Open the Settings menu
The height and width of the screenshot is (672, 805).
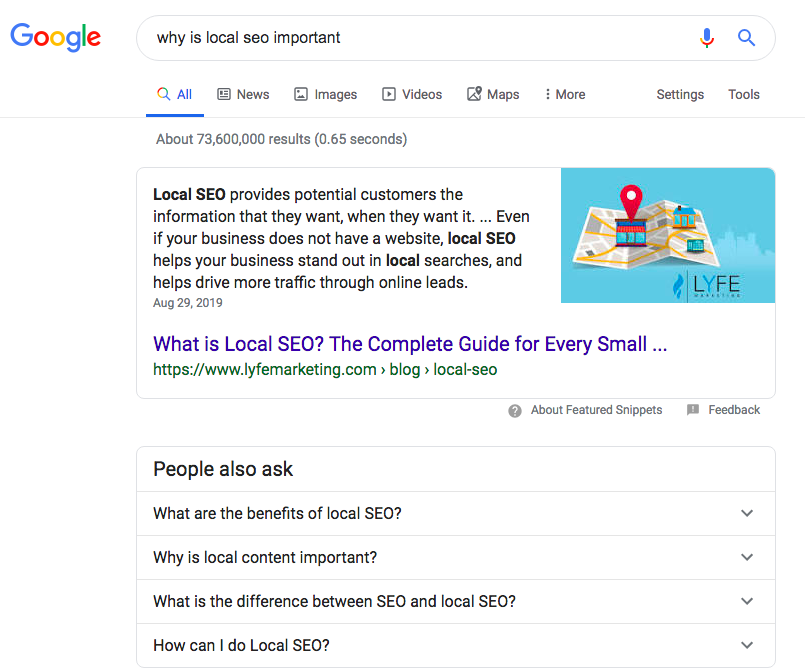[x=680, y=94]
